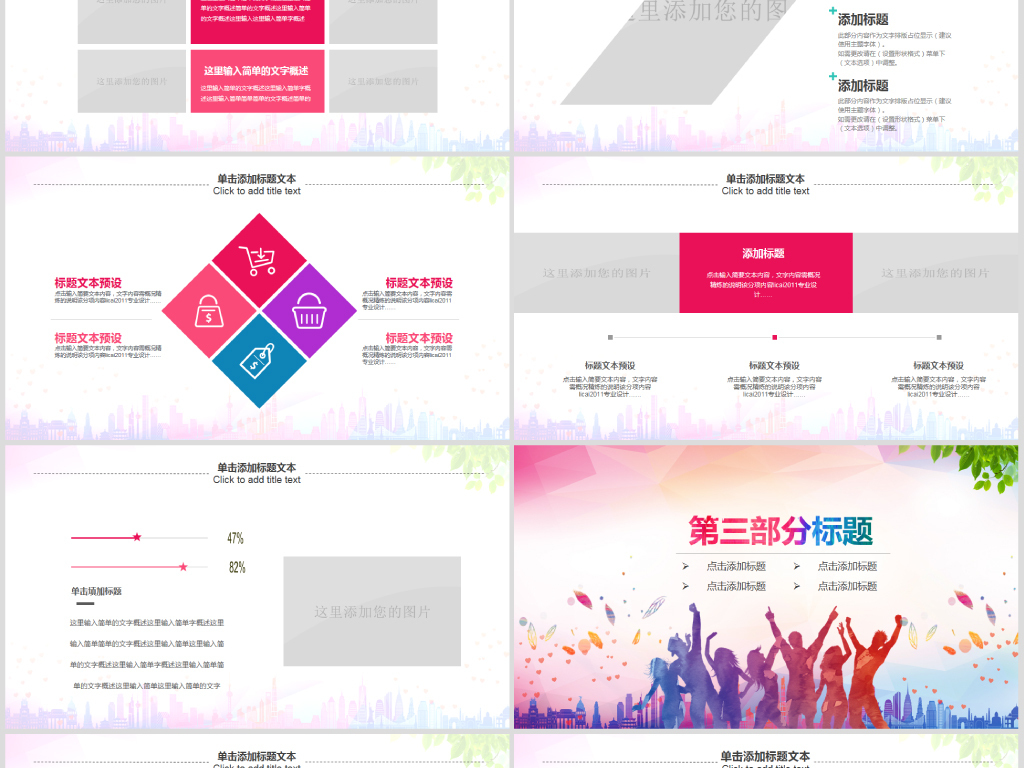
Task: Select the shopping cart icon in the diamond diagram
Action: click(258, 262)
